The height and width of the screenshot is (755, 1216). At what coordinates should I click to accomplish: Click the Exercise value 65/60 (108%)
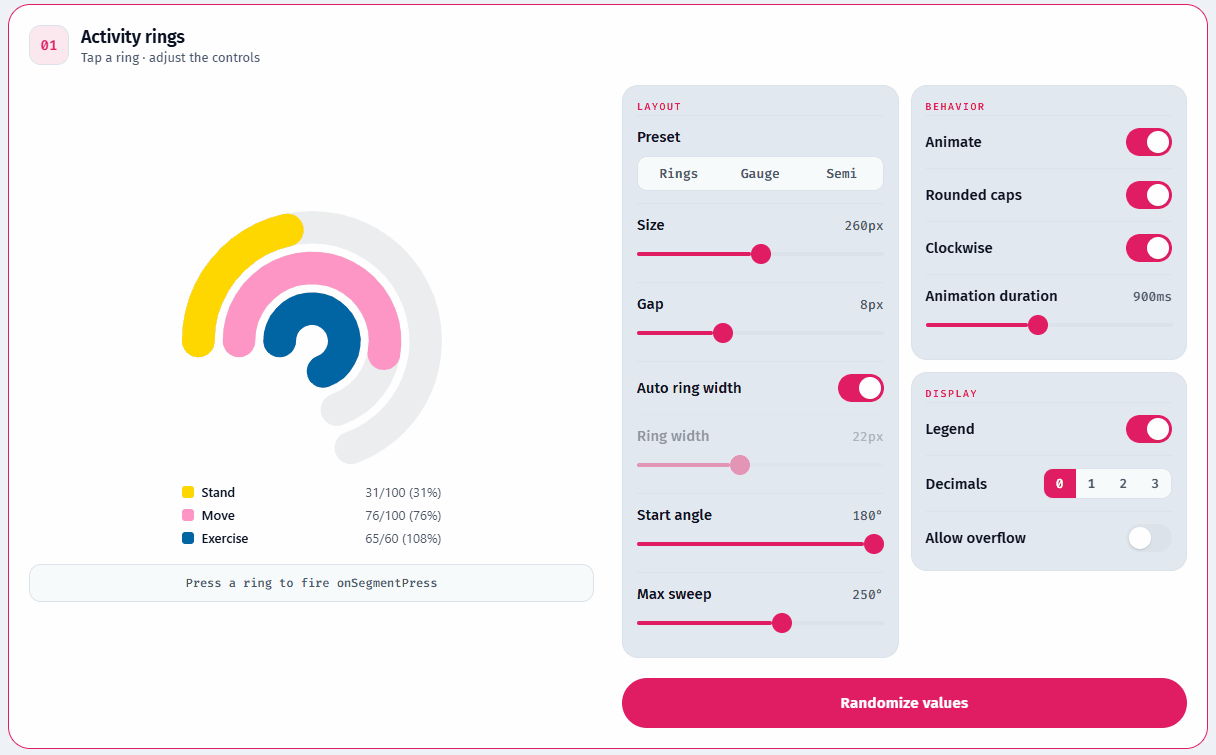click(x=403, y=538)
